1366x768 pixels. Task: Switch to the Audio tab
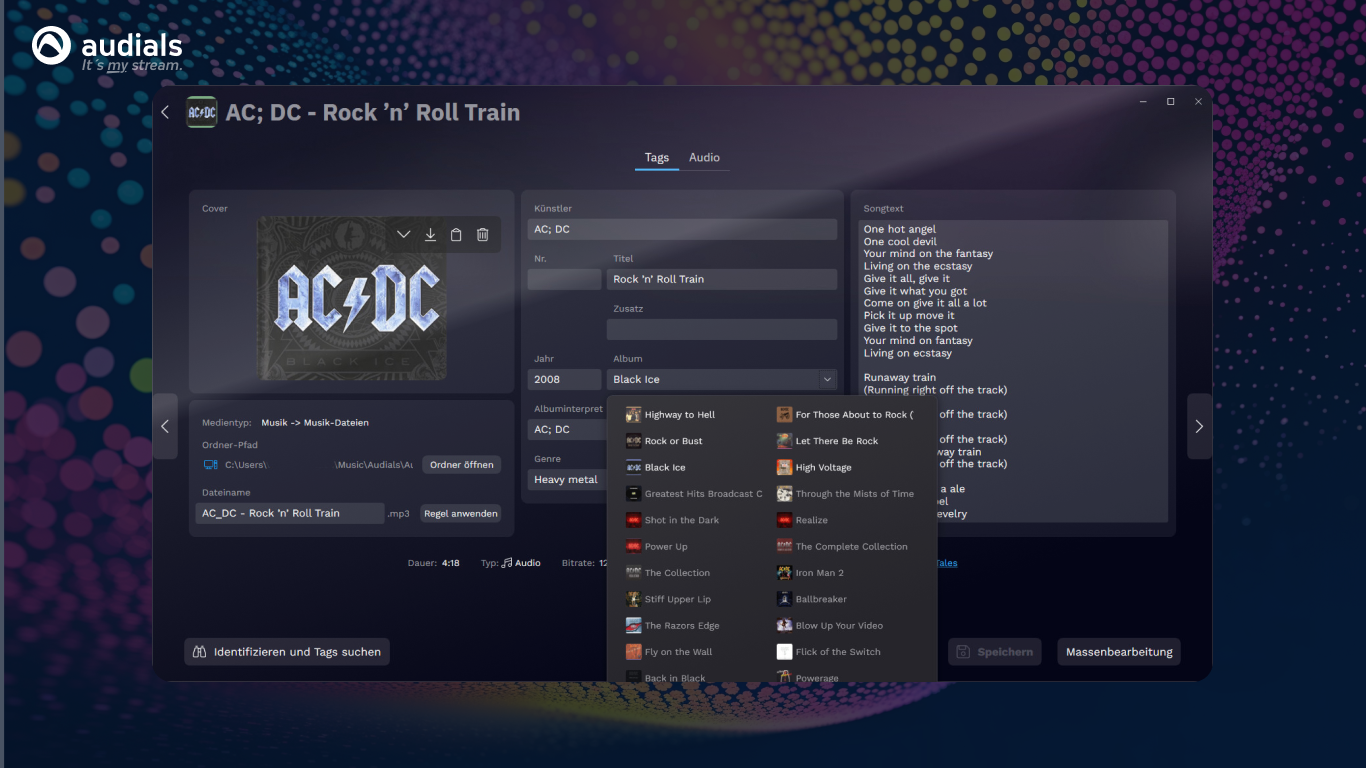coord(704,158)
